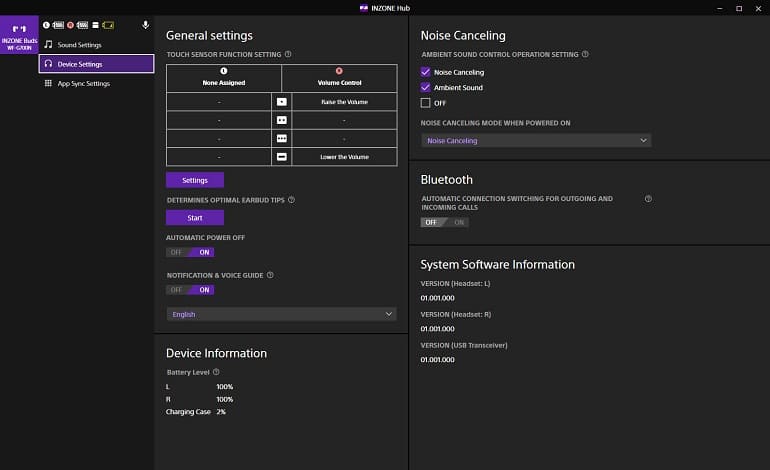Minimize the INZONE Hub window

pos(719,8)
